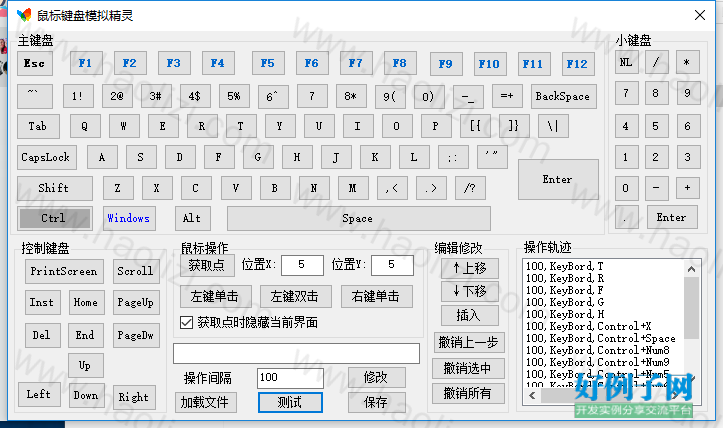Click the Z letter key
Screen dimensions: 723x428
[118, 188]
